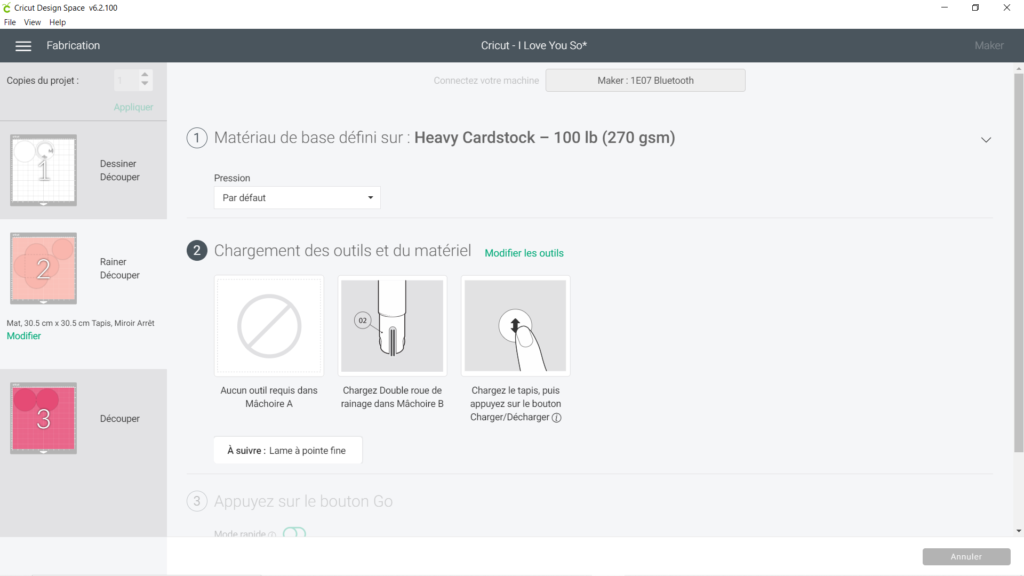Select mat 1 thumbnail Dessiner Découper

pos(43,170)
